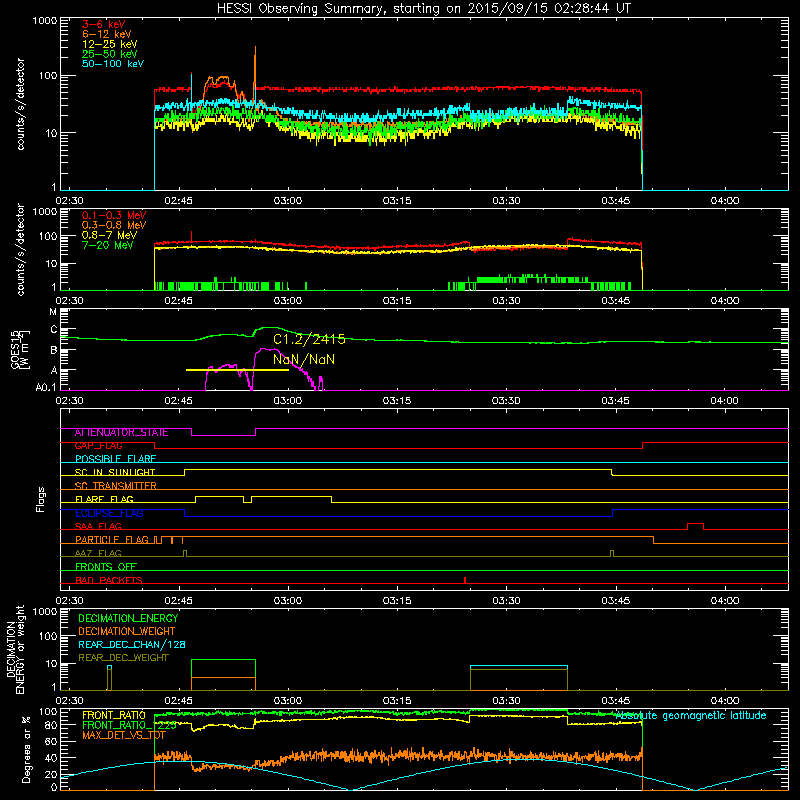Image resolution: width=800 pixels, height=800 pixels.
Task: Select the ATTENUATOR_STATE flag label
Action: 121,433
